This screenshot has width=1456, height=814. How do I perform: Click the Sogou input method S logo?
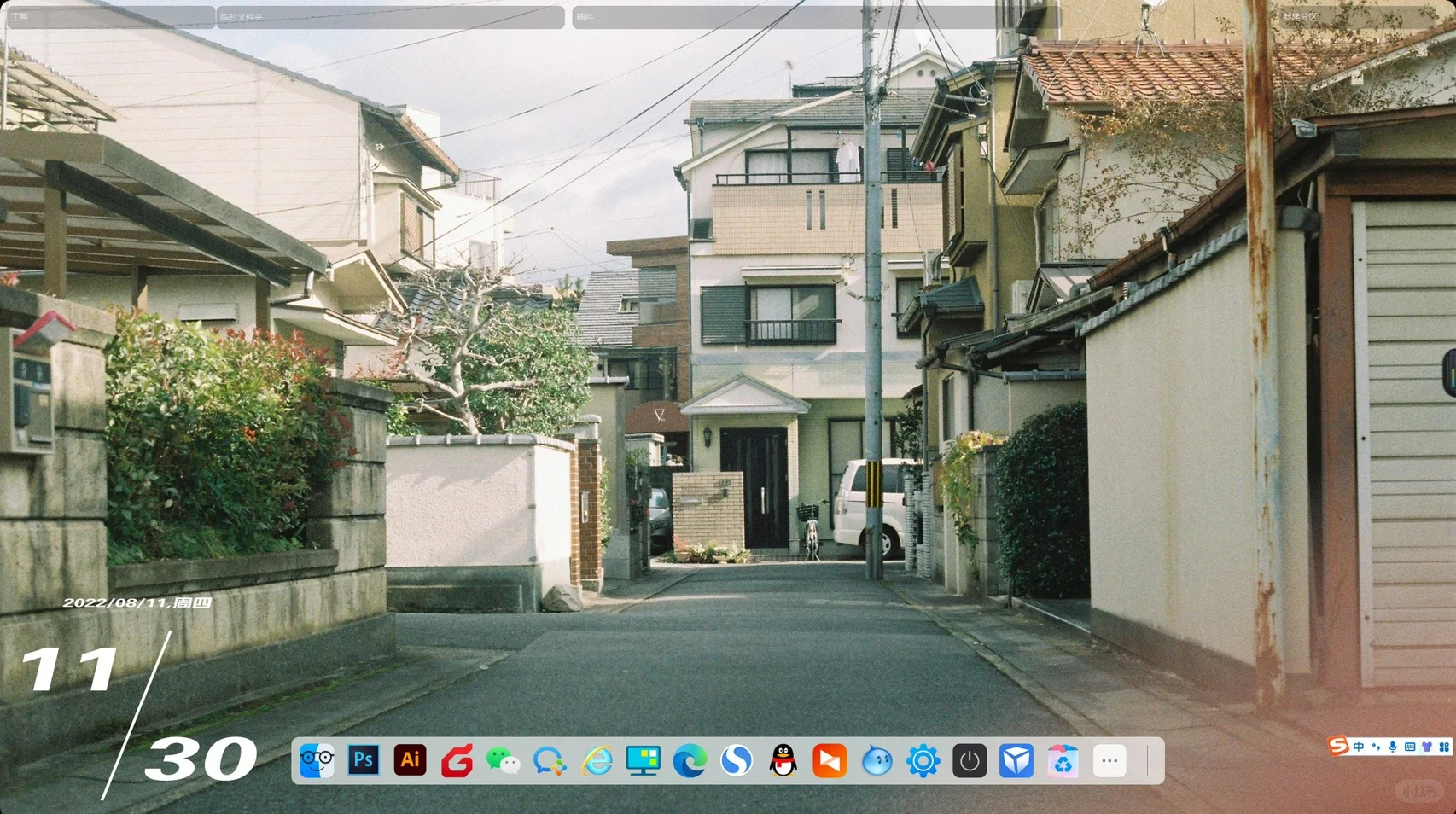[x=1338, y=747]
